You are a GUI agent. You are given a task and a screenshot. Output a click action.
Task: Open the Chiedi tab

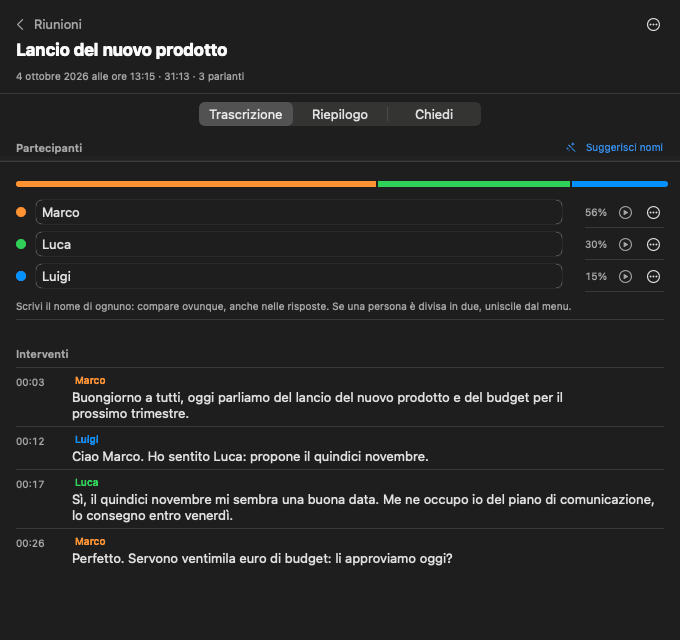click(434, 114)
